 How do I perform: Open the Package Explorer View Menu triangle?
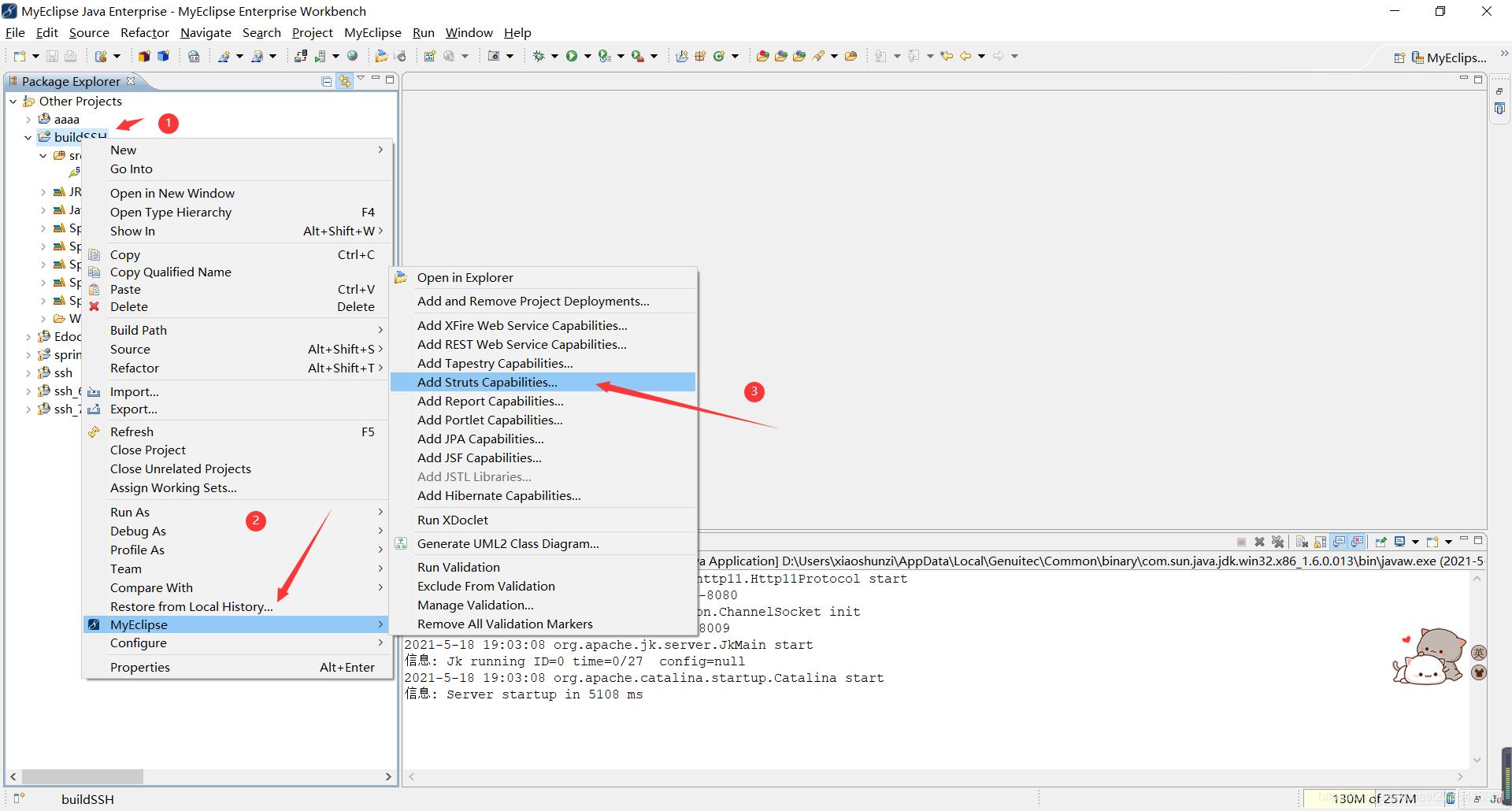pyautogui.click(x=361, y=78)
